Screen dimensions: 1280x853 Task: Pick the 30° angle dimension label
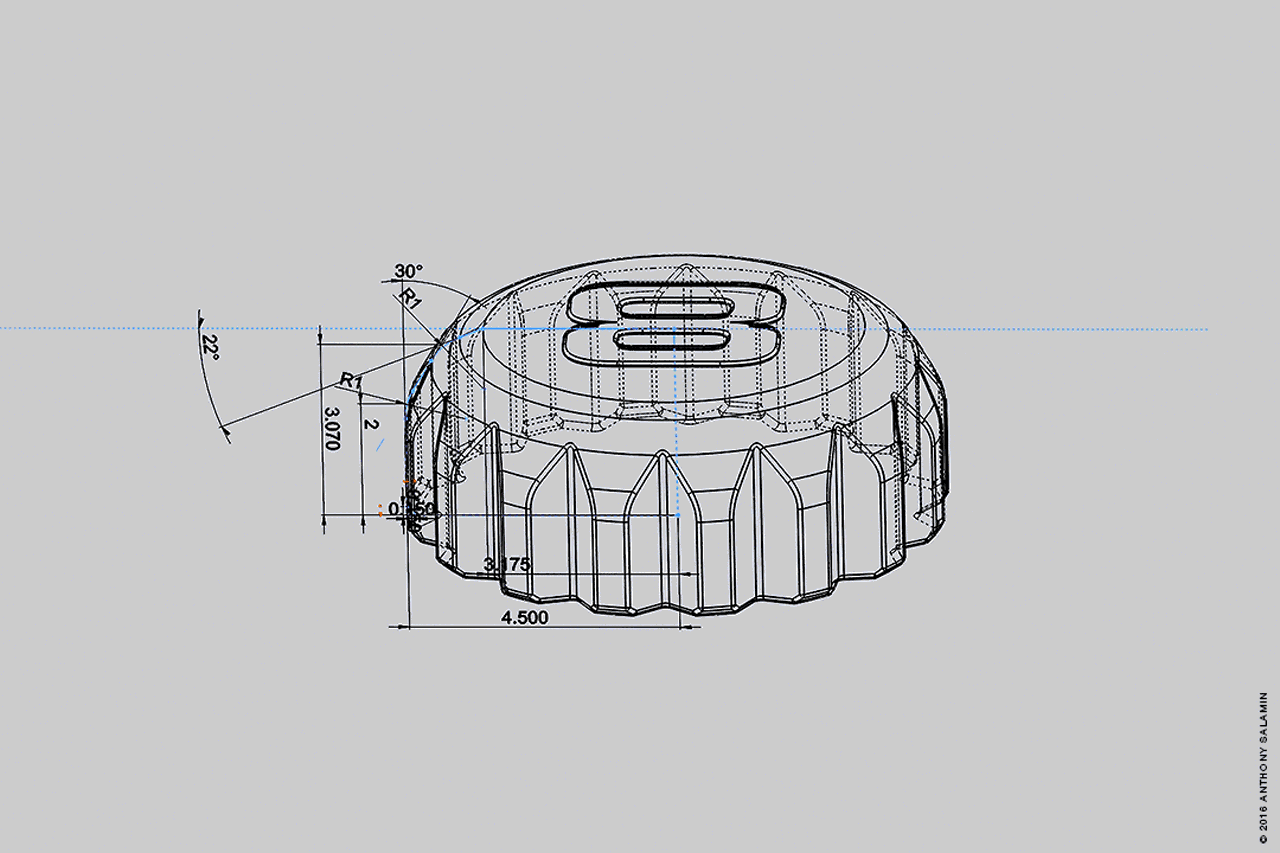point(408,271)
